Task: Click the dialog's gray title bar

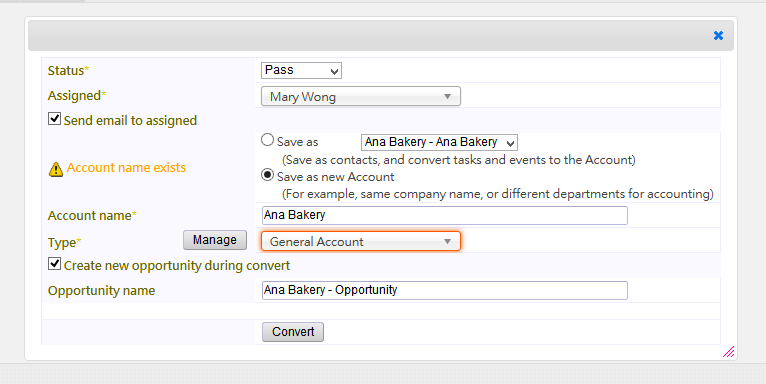Action: point(371,36)
